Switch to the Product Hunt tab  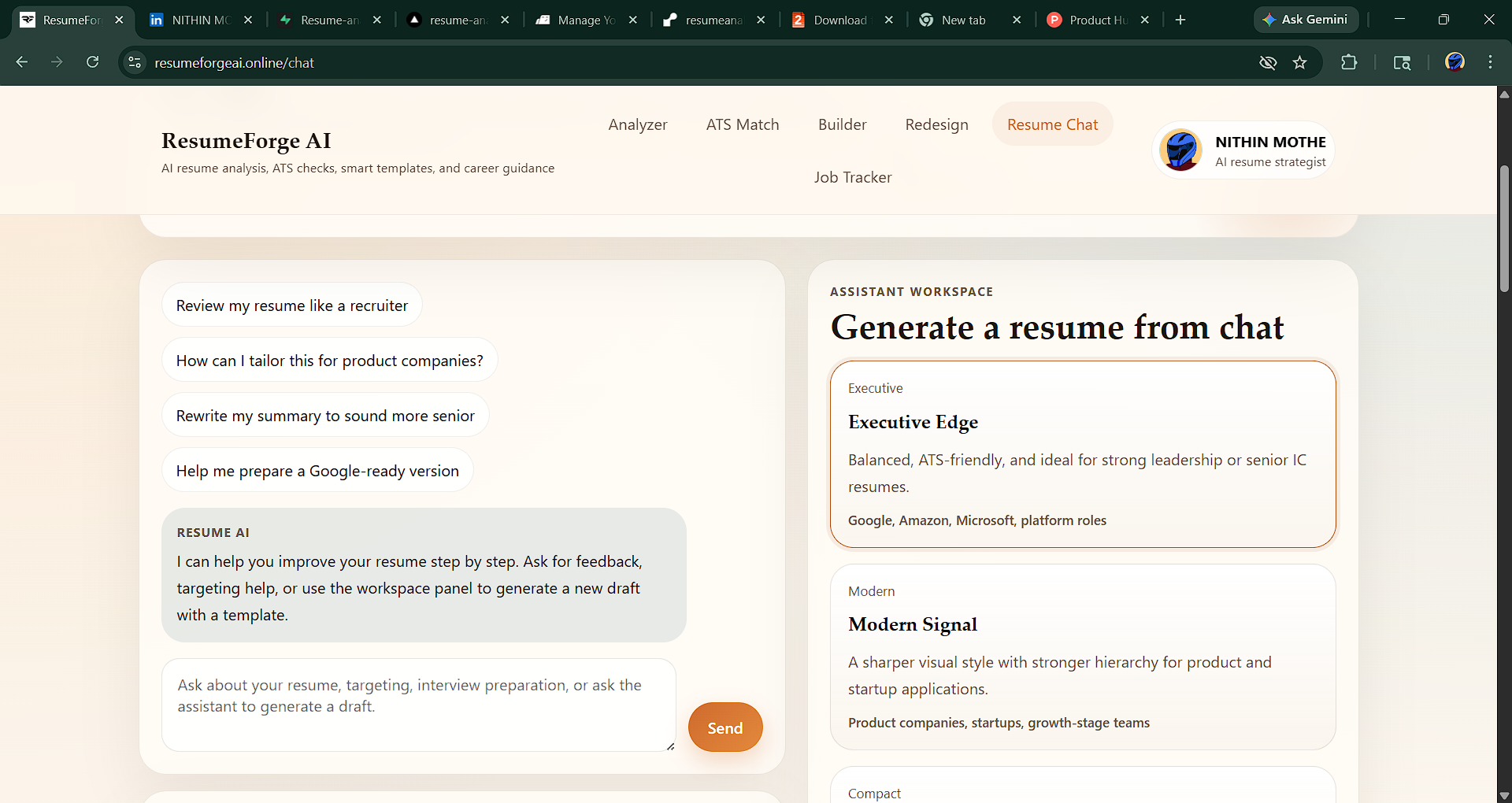[x=1095, y=20]
